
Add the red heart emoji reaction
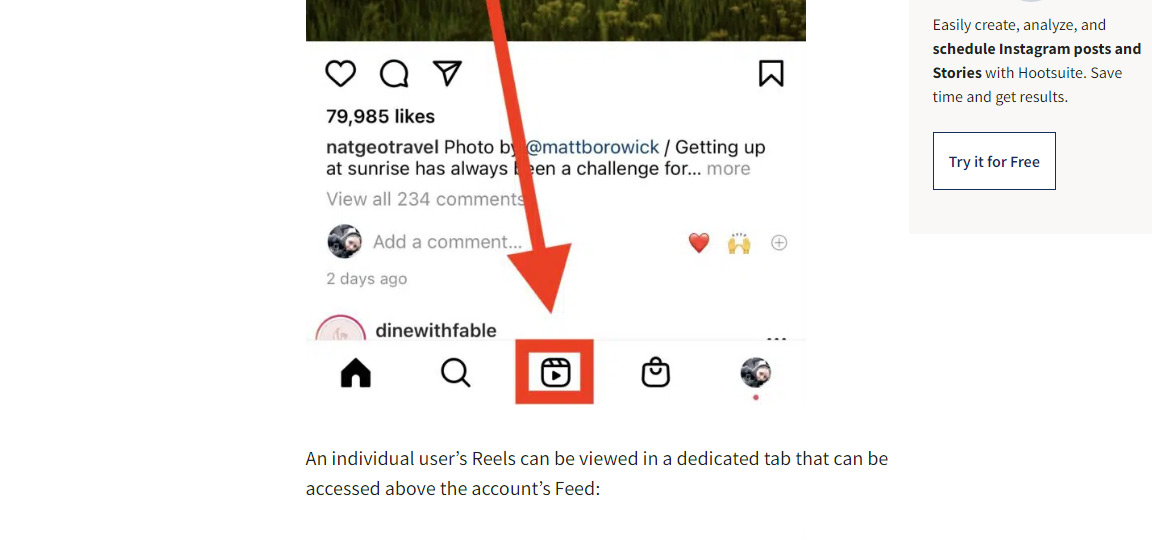pos(699,242)
